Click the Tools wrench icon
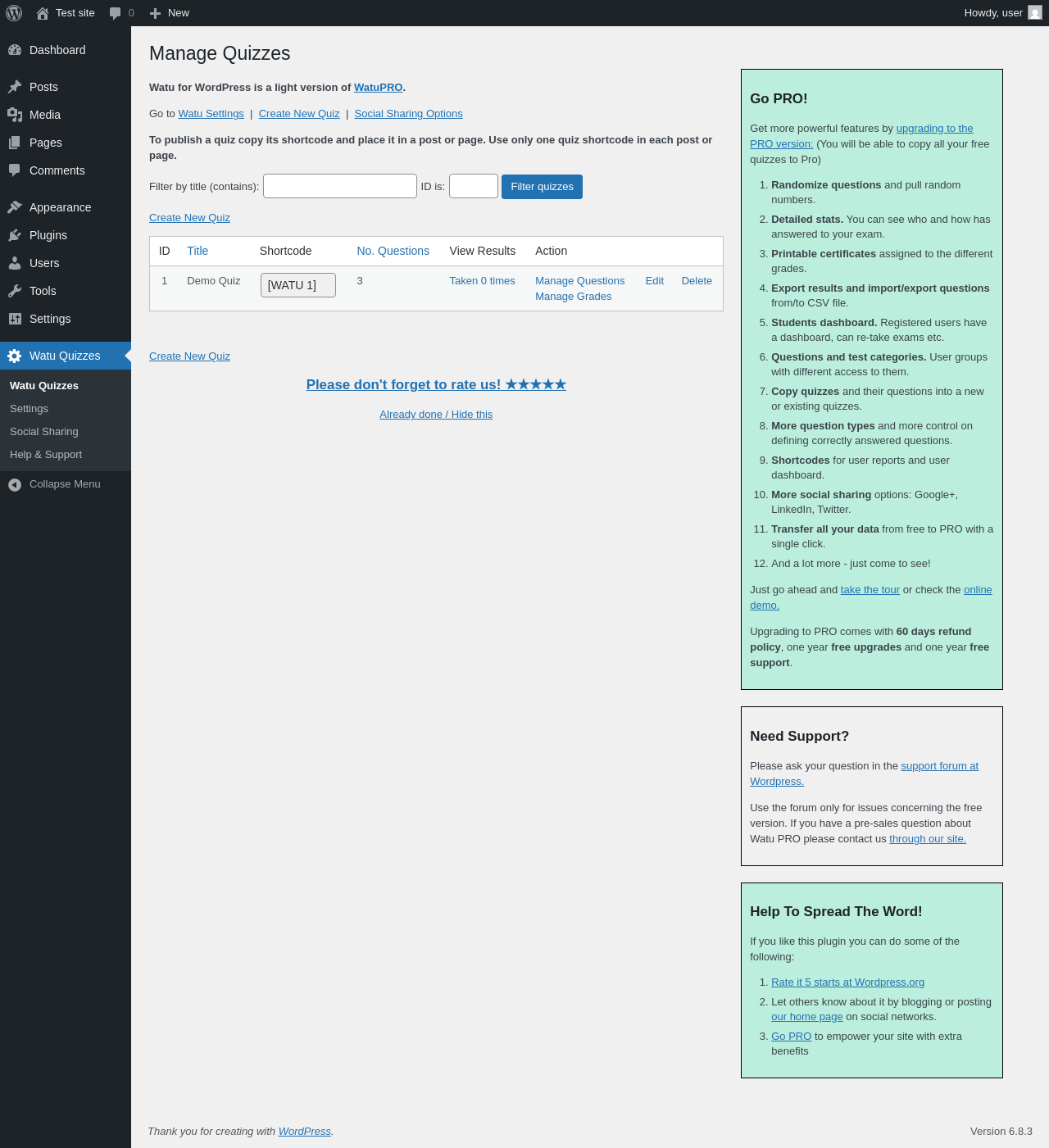The width and height of the screenshot is (1049, 1148). (15, 291)
